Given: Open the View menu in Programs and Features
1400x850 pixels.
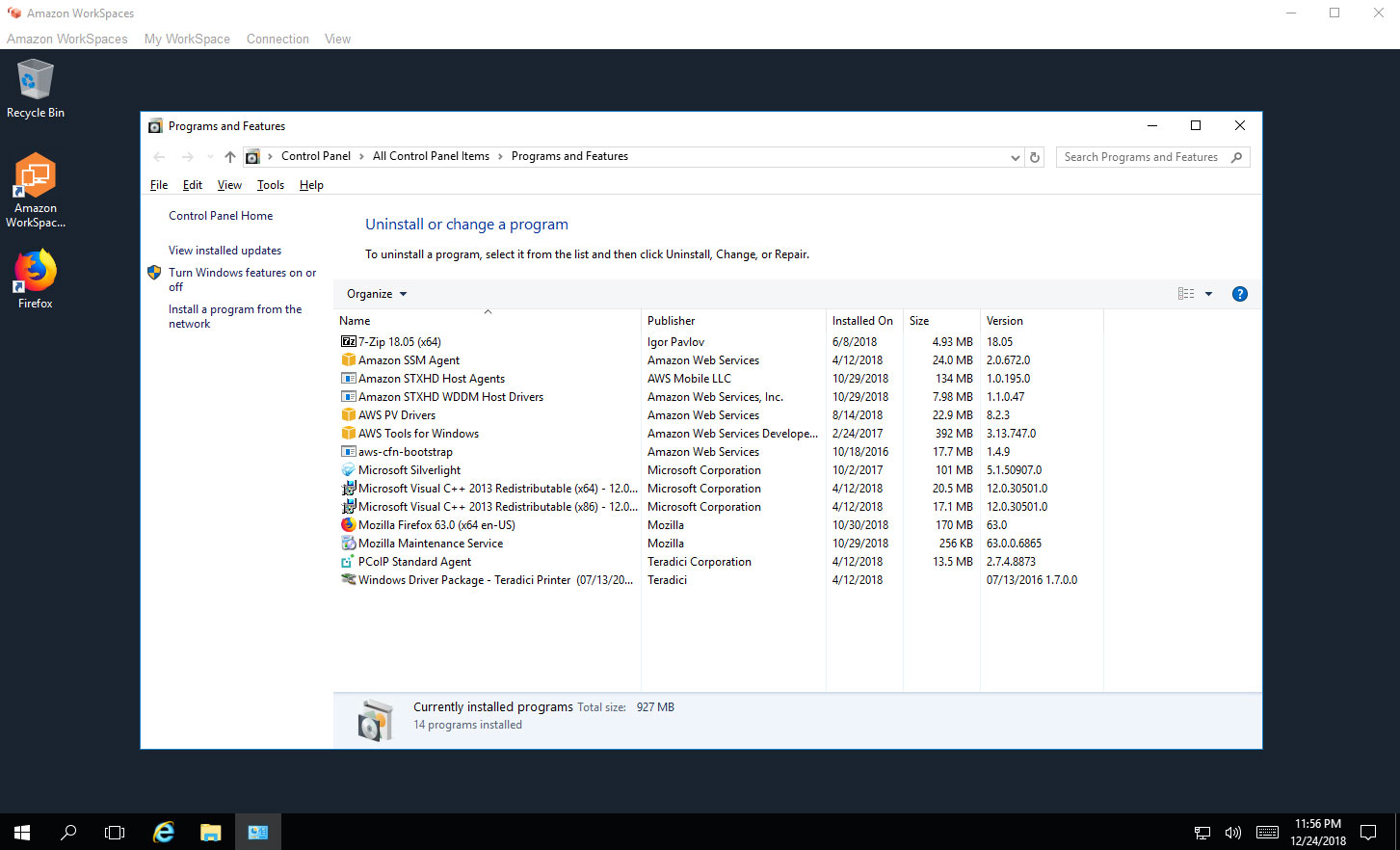Looking at the screenshot, I should 229,184.
